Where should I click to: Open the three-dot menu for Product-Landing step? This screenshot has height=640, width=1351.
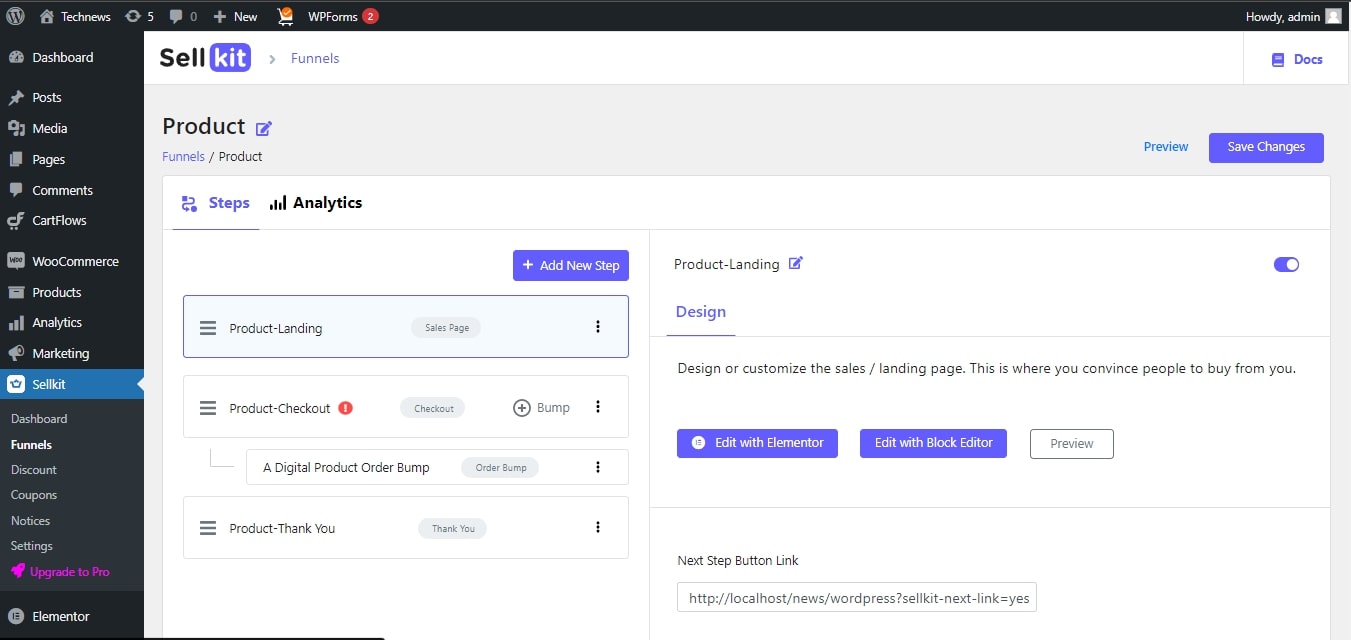[x=598, y=327]
